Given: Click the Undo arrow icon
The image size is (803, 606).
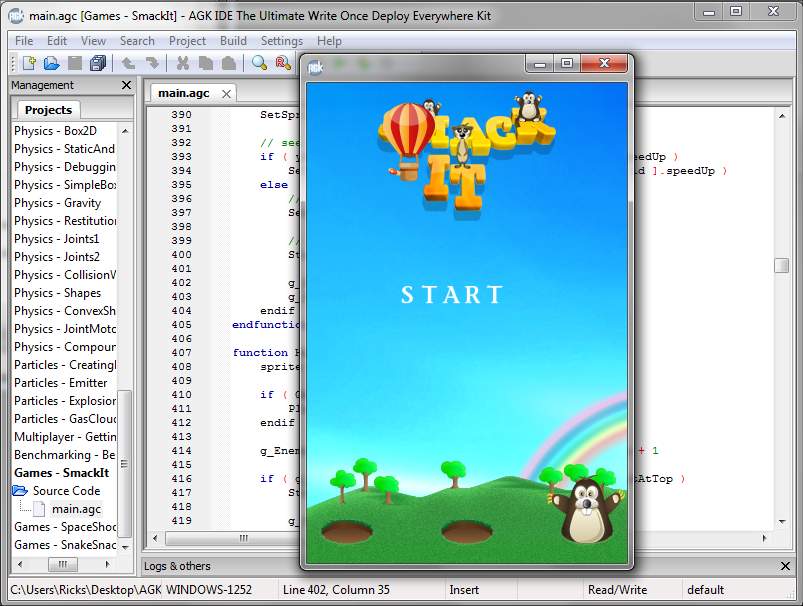Looking at the screenshot, I should [x=128, y=63].
